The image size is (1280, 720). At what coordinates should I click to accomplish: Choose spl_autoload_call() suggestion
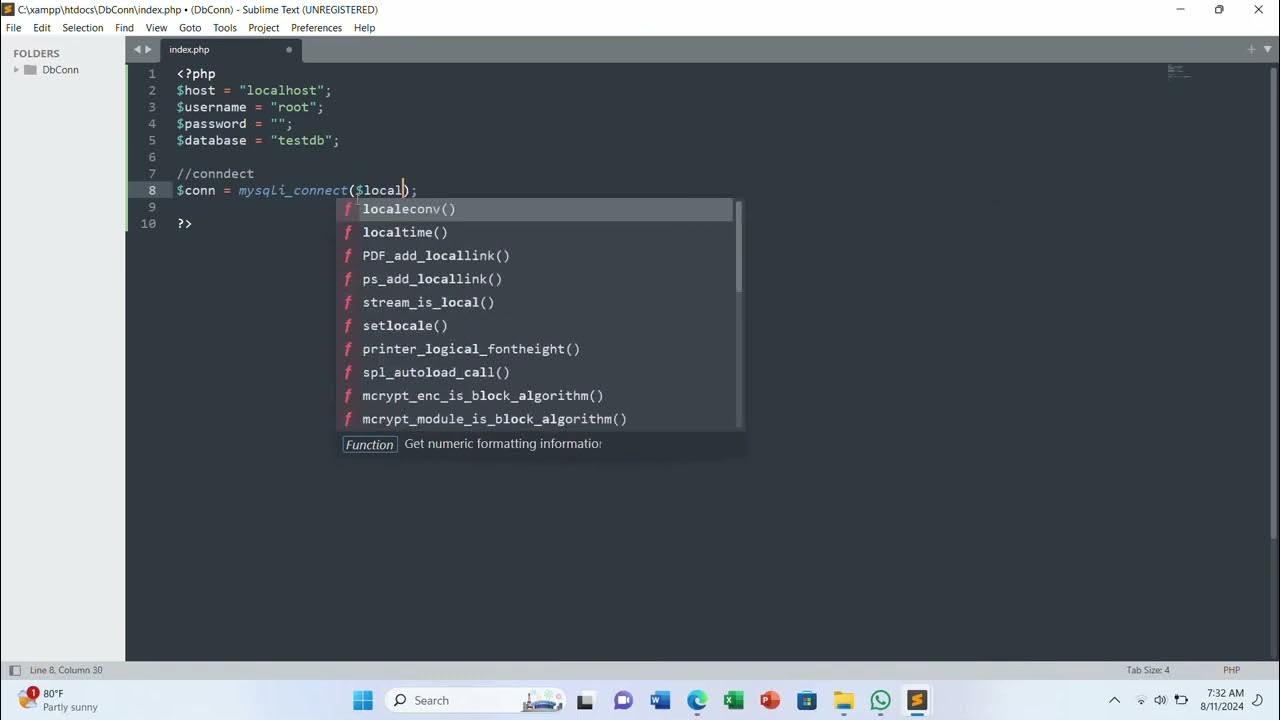tap(535, 372)
